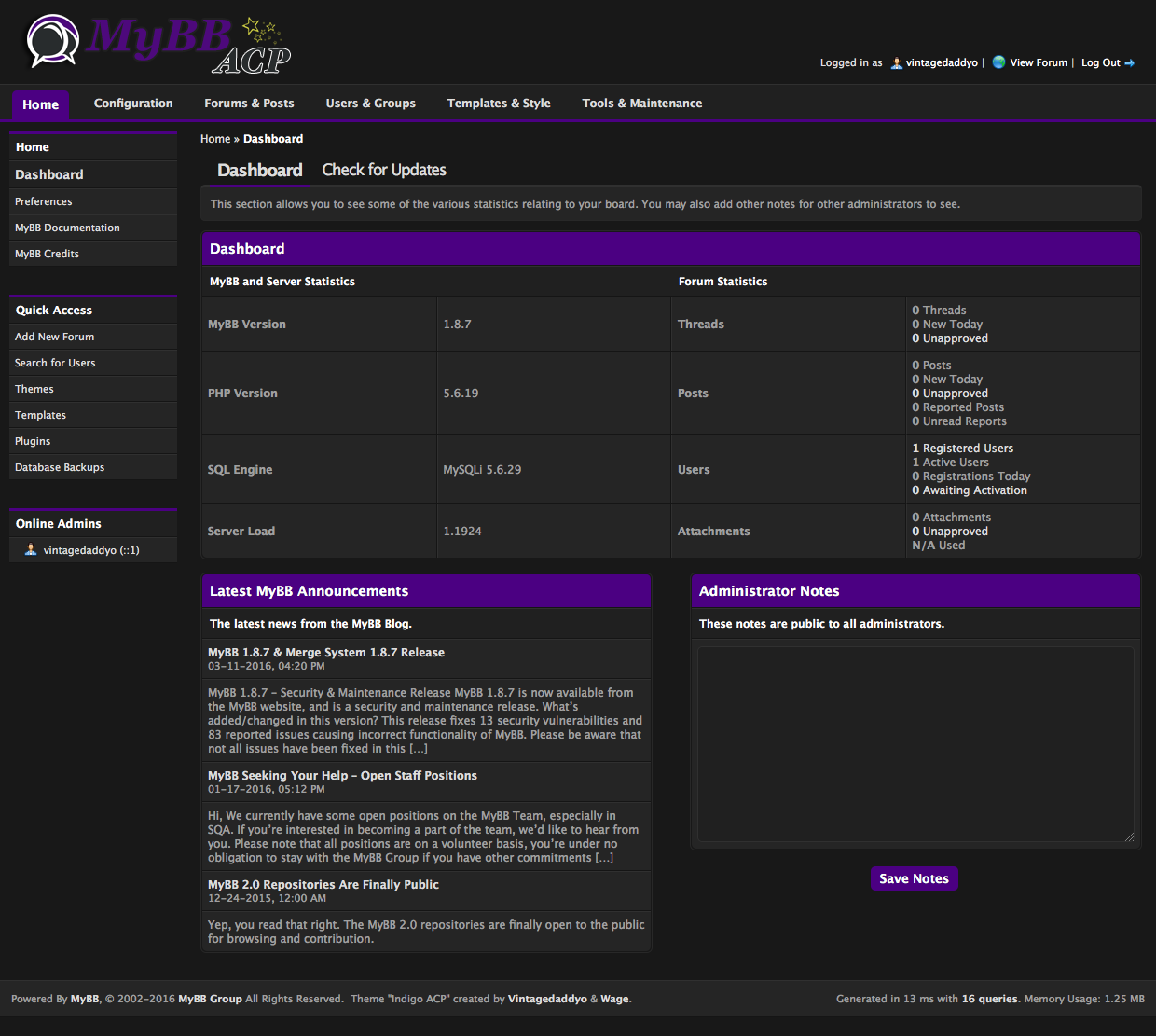Viewport: 1156px width, 1036px height.
Task: Click the admin avatar icon under Online Admins
Action: tap(31, 550)
